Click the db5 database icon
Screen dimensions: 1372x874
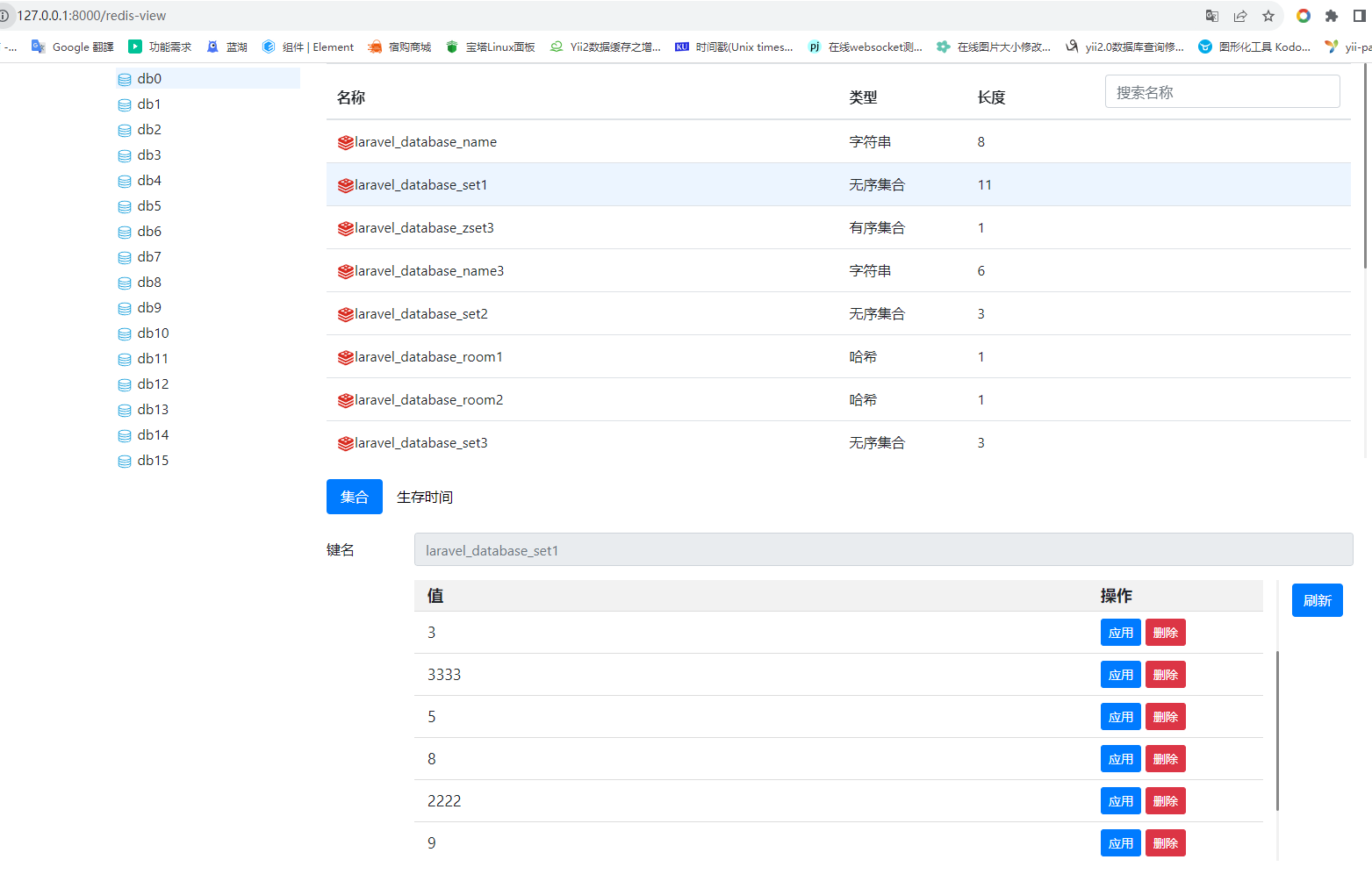(x=125, y=207)
